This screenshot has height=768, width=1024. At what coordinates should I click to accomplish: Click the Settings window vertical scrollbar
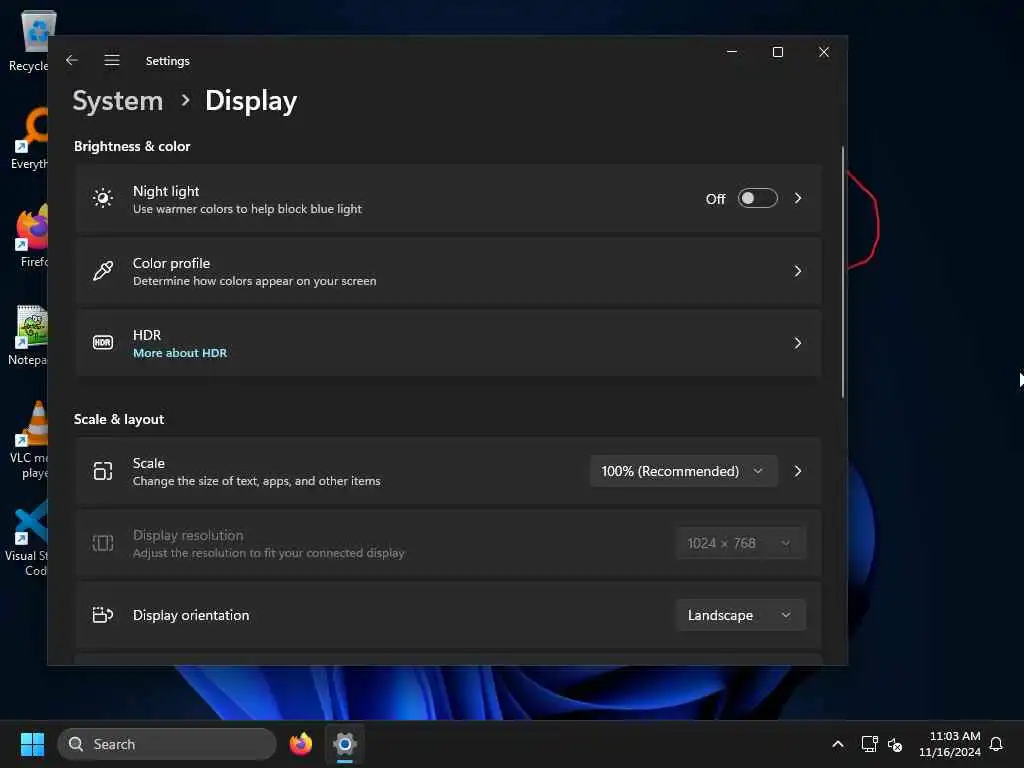point(842,272)
